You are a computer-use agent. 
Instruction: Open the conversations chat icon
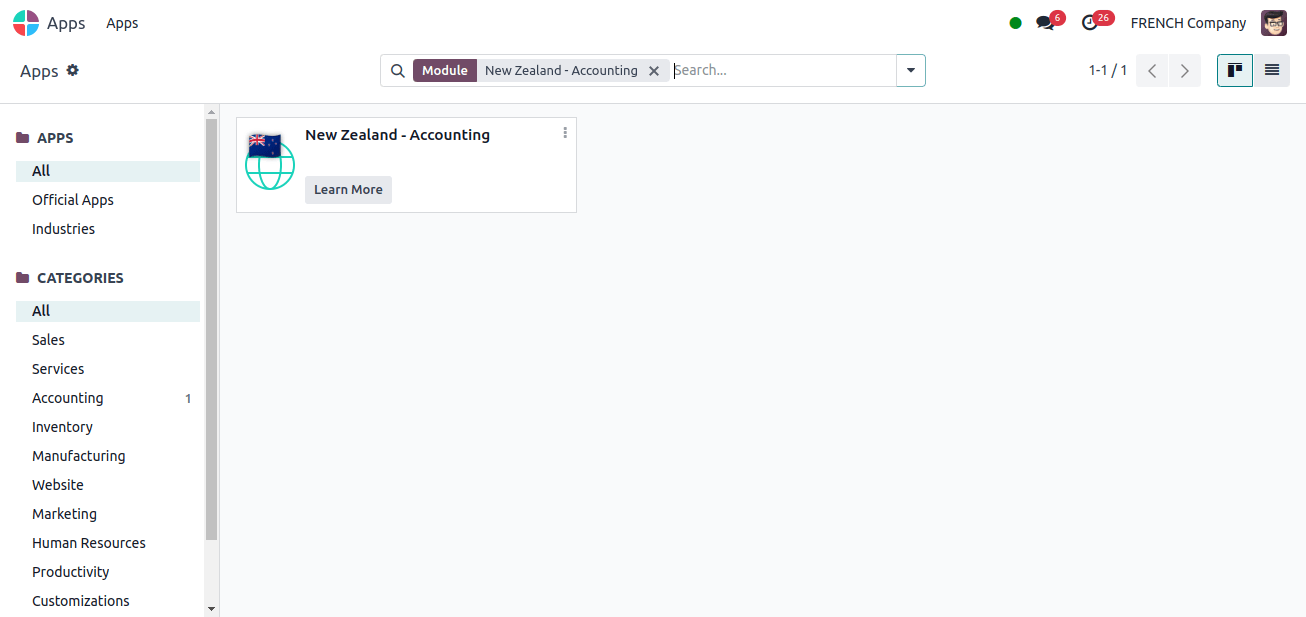(1046, 23)
